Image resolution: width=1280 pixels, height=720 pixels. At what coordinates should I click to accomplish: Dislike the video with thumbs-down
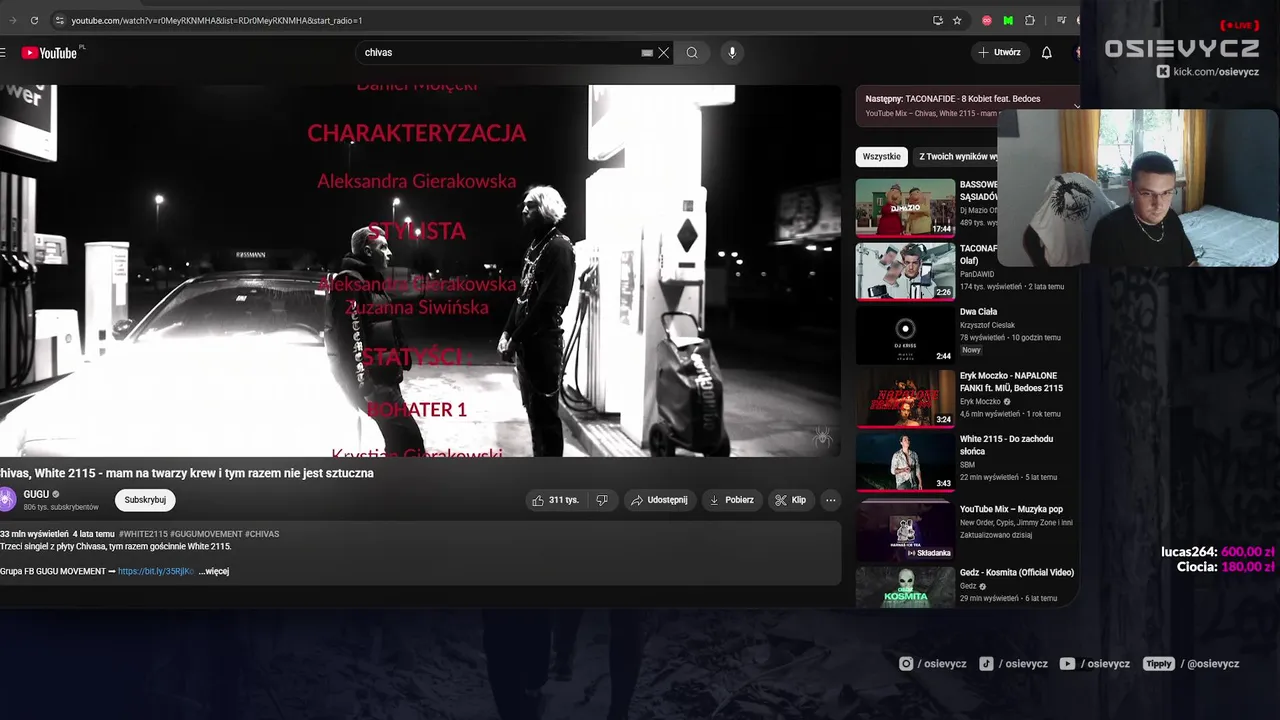pos(602,500)
